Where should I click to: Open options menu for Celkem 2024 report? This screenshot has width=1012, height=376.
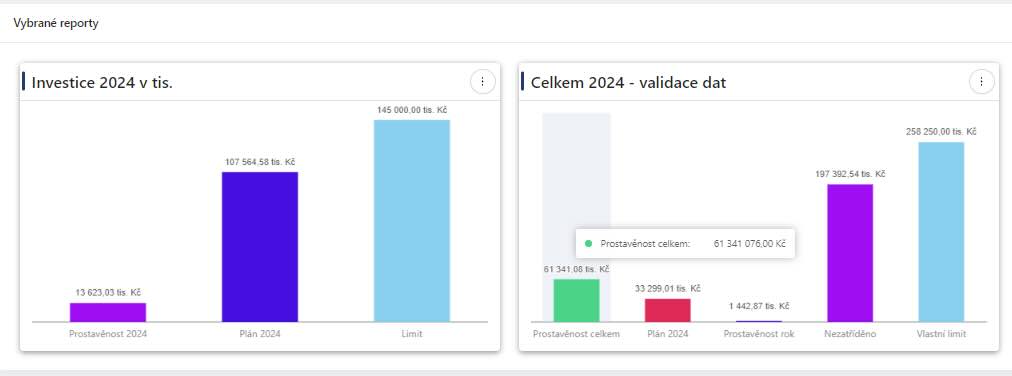982,82
